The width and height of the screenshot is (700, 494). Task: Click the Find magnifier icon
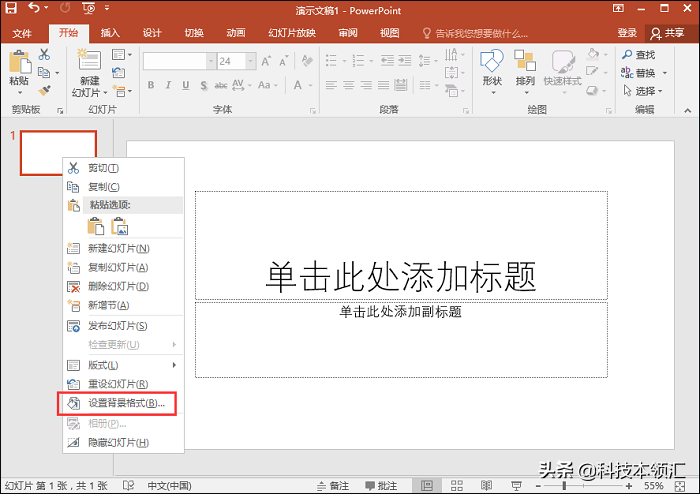627,54
